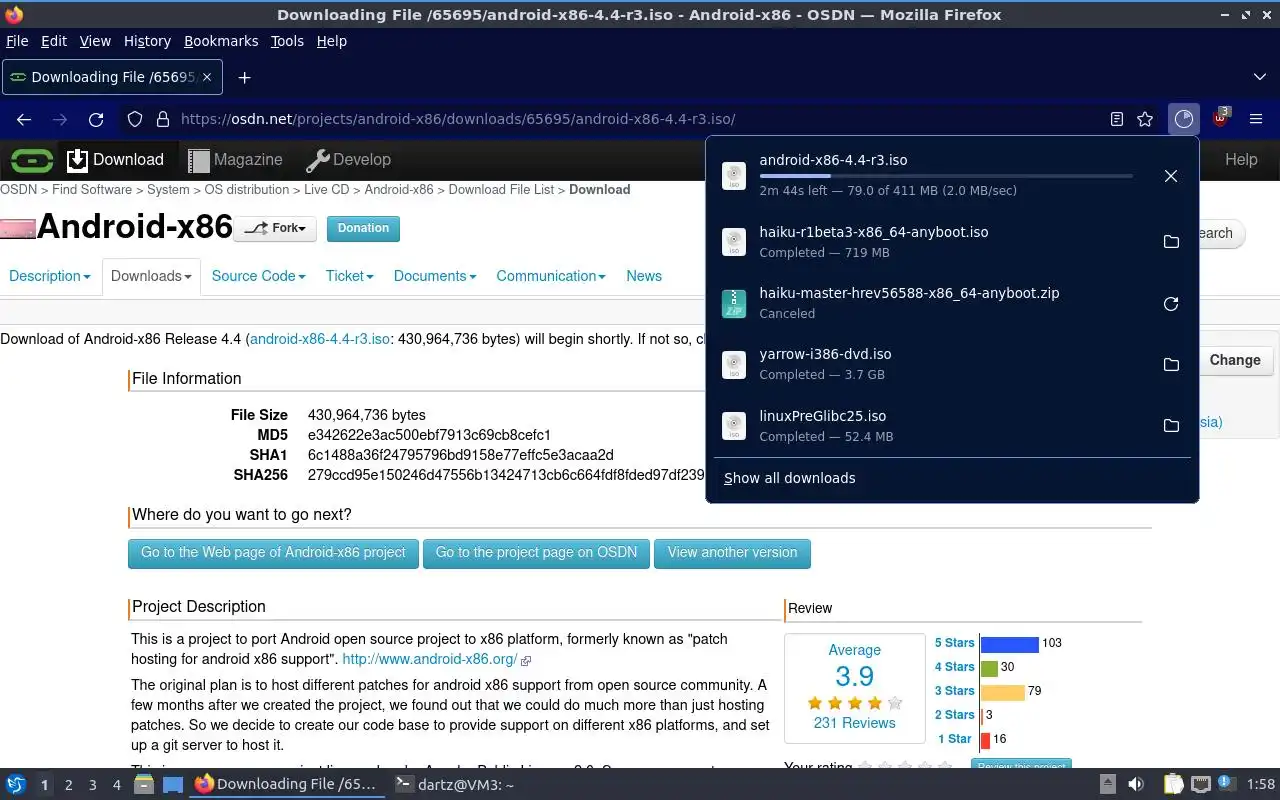Viewport: 1280px width, 800px height.
Task: Toggle the Downloads panel toolbar button
Action: (x=1184, y=119)
